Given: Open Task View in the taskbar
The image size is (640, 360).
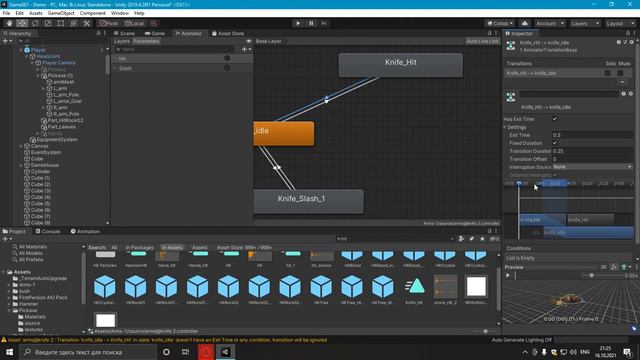Looking at the screenshot, I should point(186,352).
